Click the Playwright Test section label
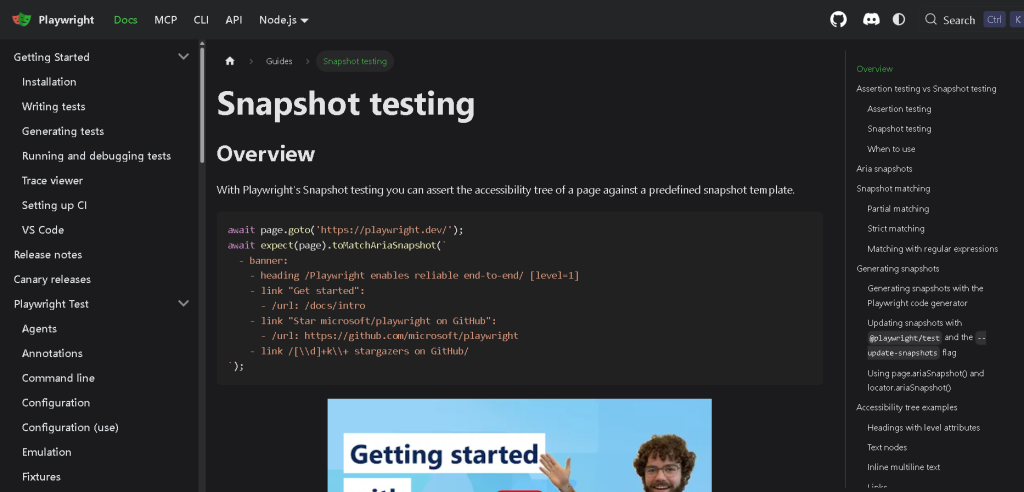The width and height of the screenshot is (1024, 492). point(51,304)
